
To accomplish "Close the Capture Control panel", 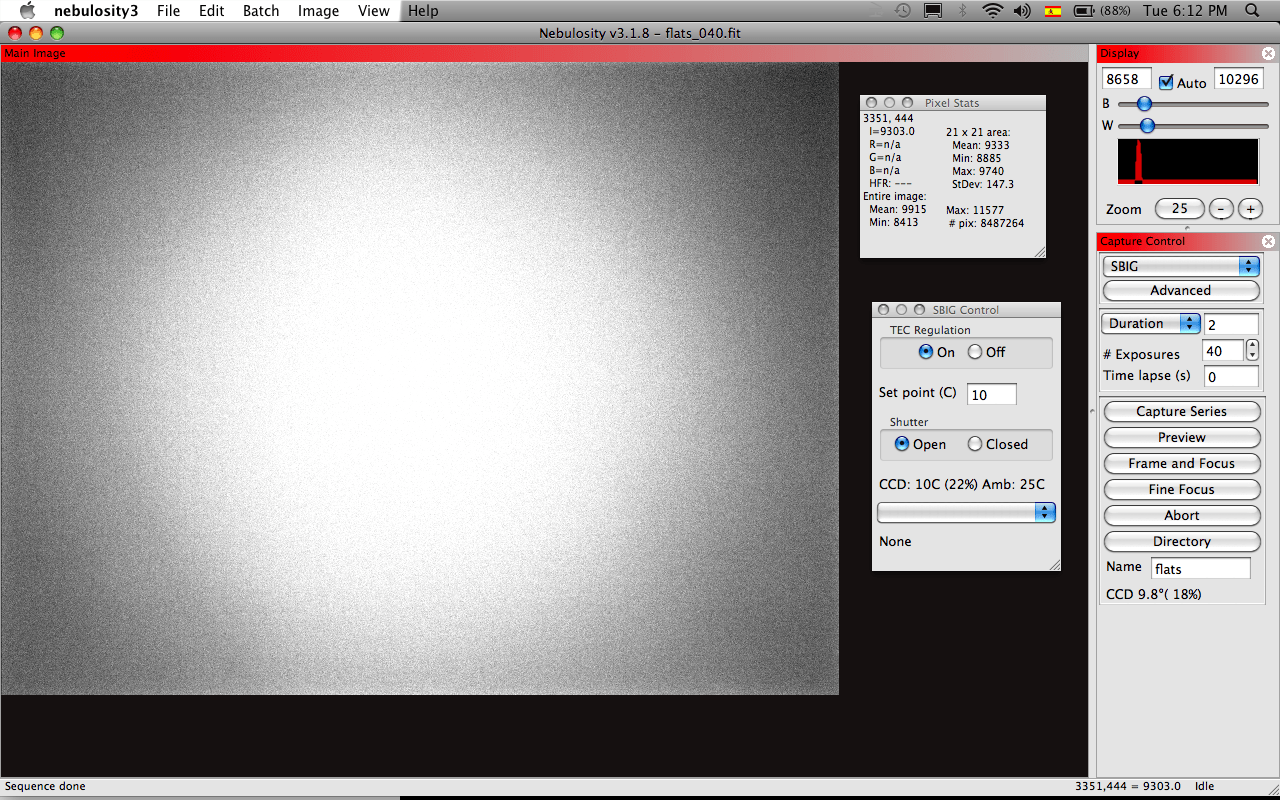I will [1268, 241].
